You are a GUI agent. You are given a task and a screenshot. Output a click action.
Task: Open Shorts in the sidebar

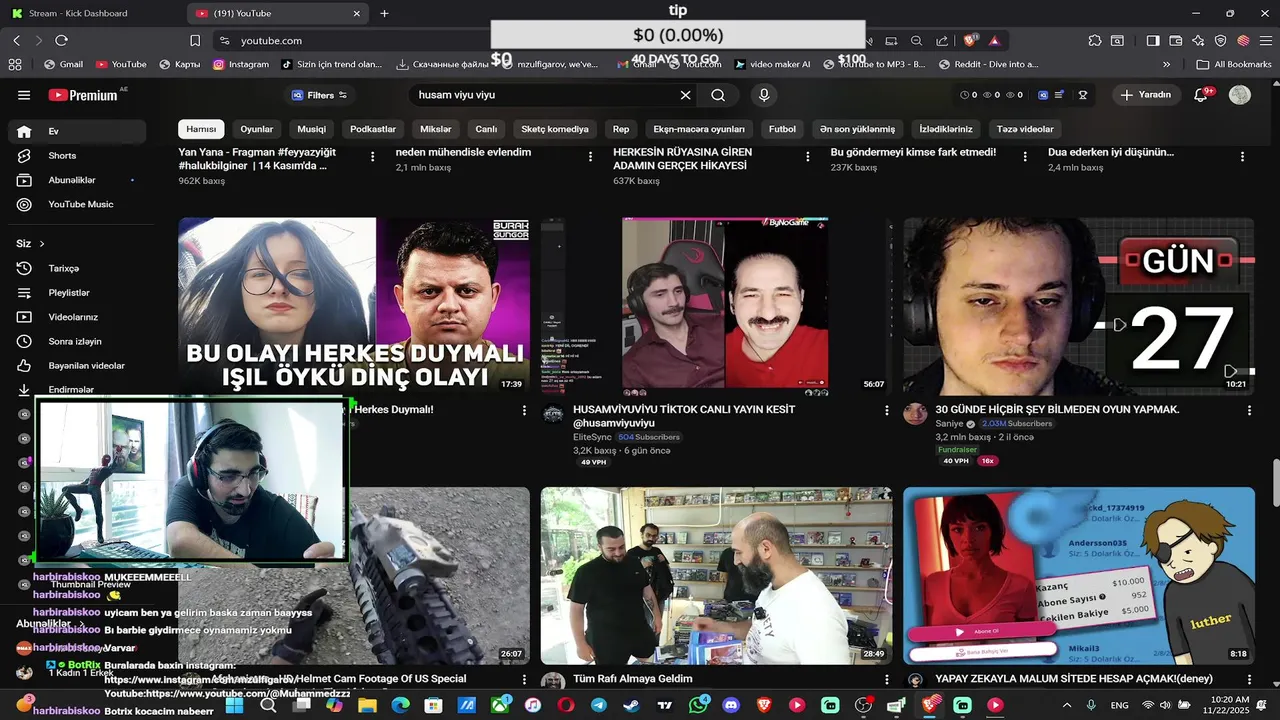(x=77, y=156)
